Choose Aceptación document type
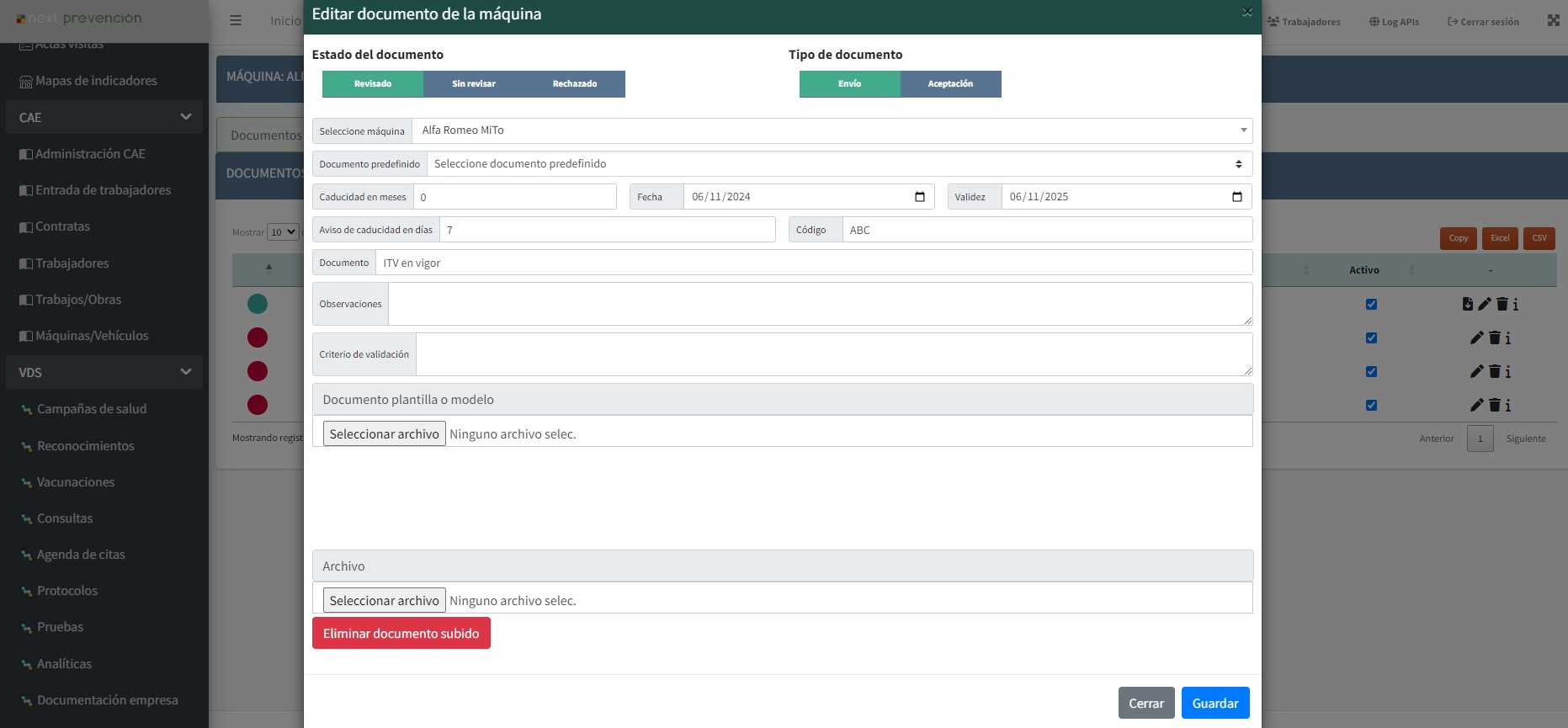 click(x=951, y=84)
